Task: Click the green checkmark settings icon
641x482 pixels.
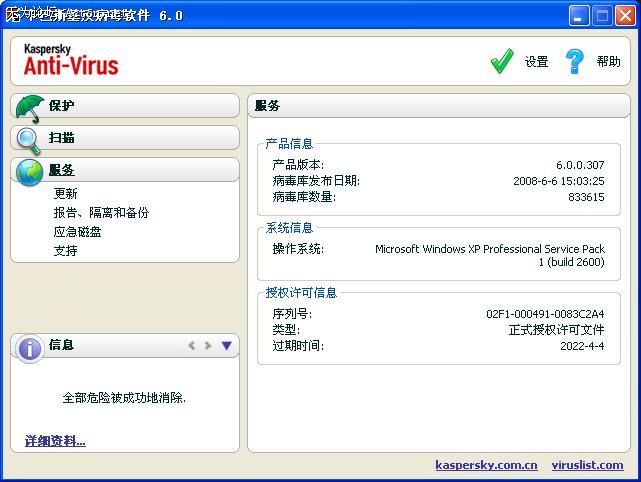Action: (x=502, y=62)
